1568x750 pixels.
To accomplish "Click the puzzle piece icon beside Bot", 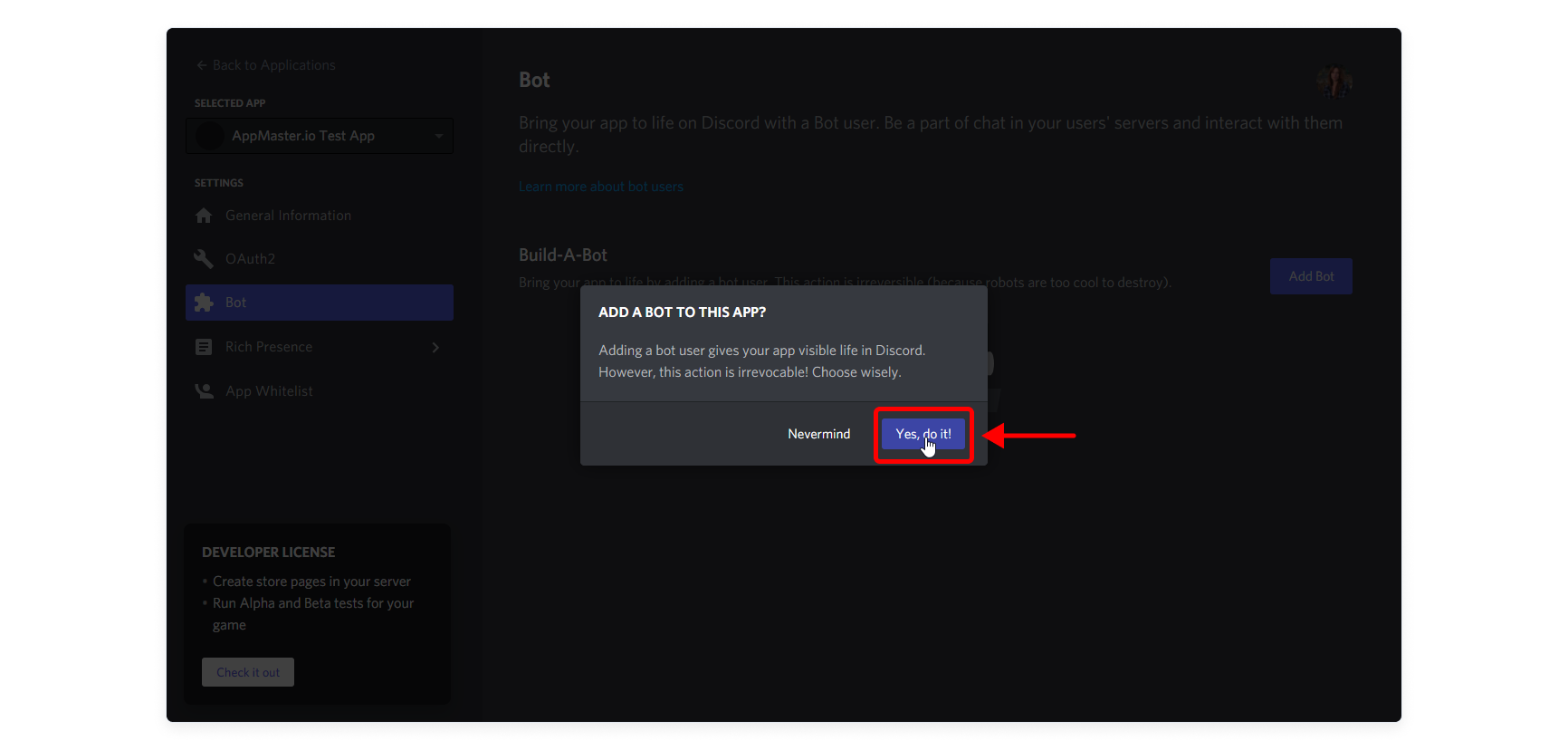I will 204,303.
